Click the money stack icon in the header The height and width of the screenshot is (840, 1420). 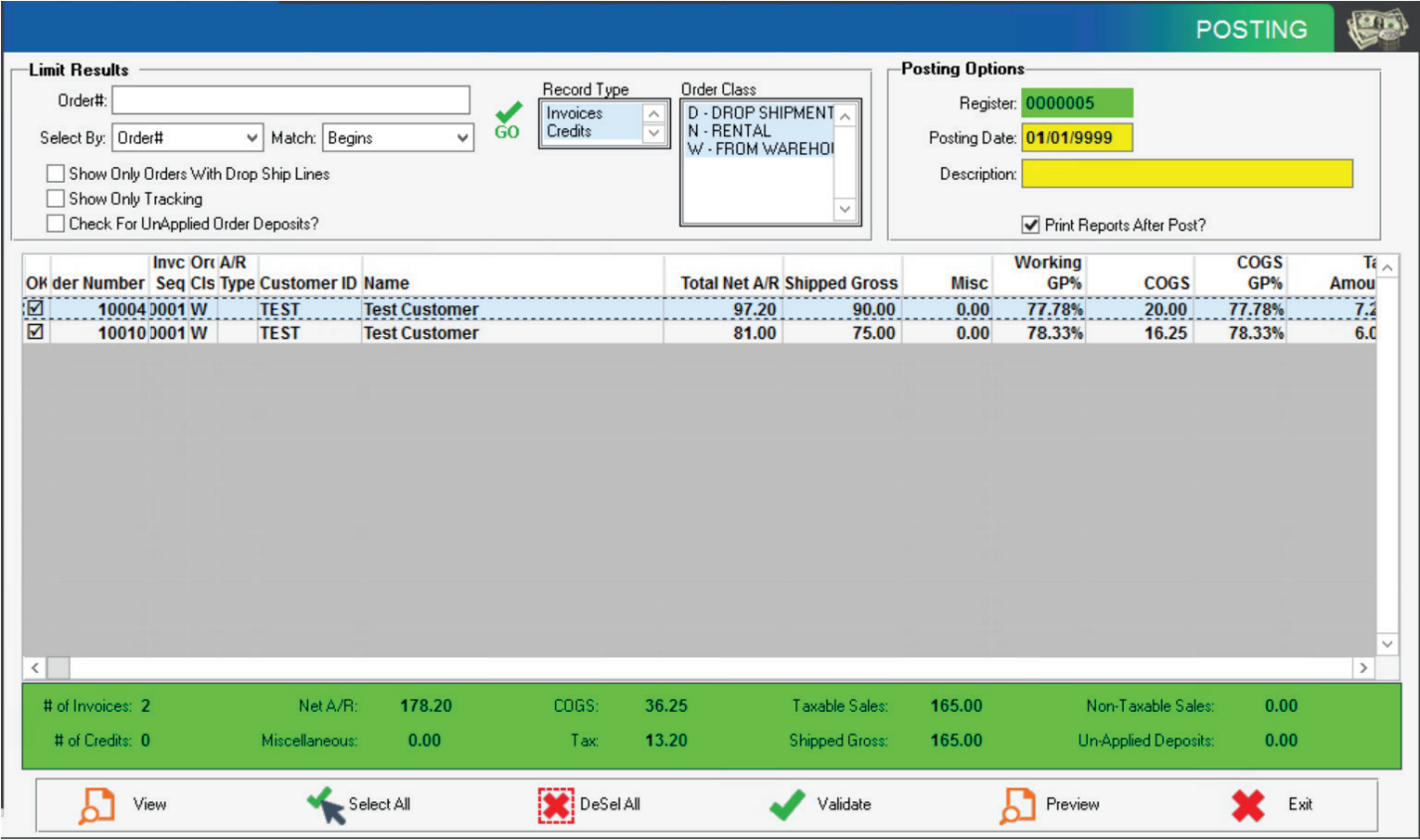tap(1377, 27)
